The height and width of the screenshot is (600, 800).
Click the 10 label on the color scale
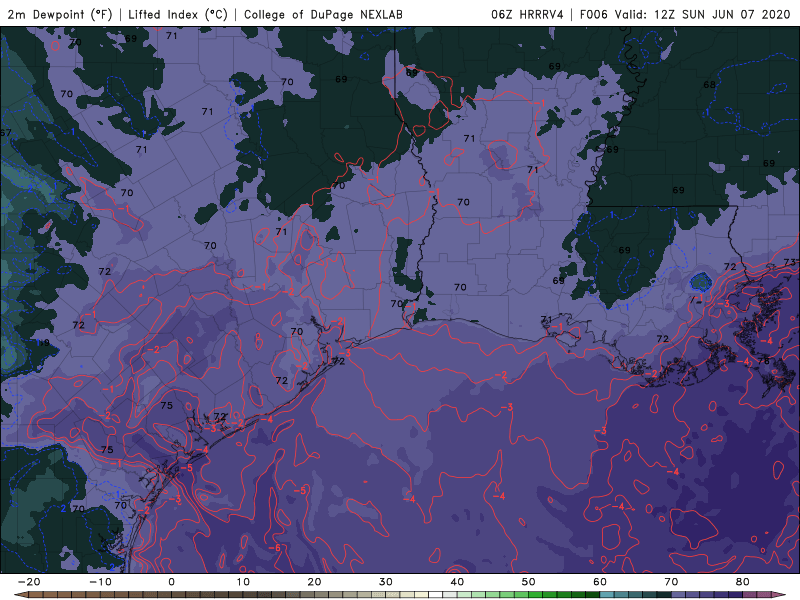pyautogui.click(x=243, y=582)
